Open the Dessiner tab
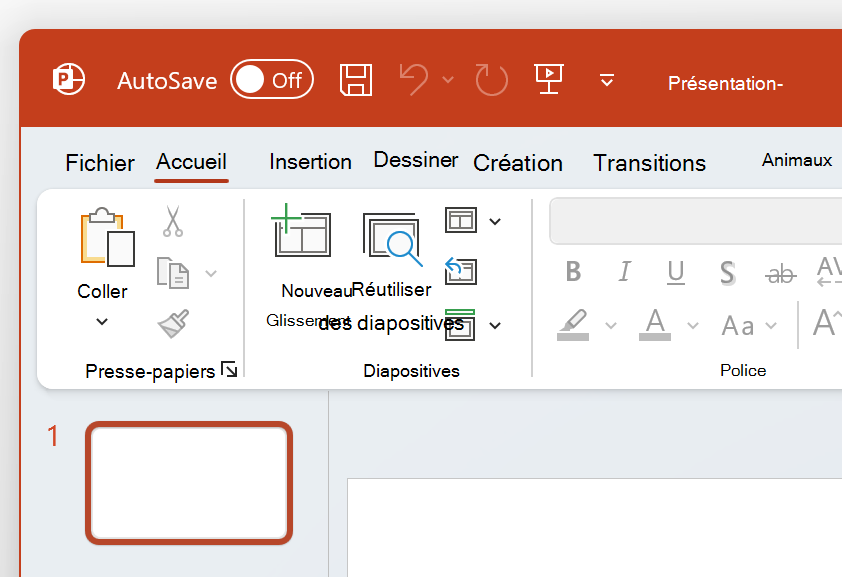Viewport: 842px width, 577px height. [416, 160]
